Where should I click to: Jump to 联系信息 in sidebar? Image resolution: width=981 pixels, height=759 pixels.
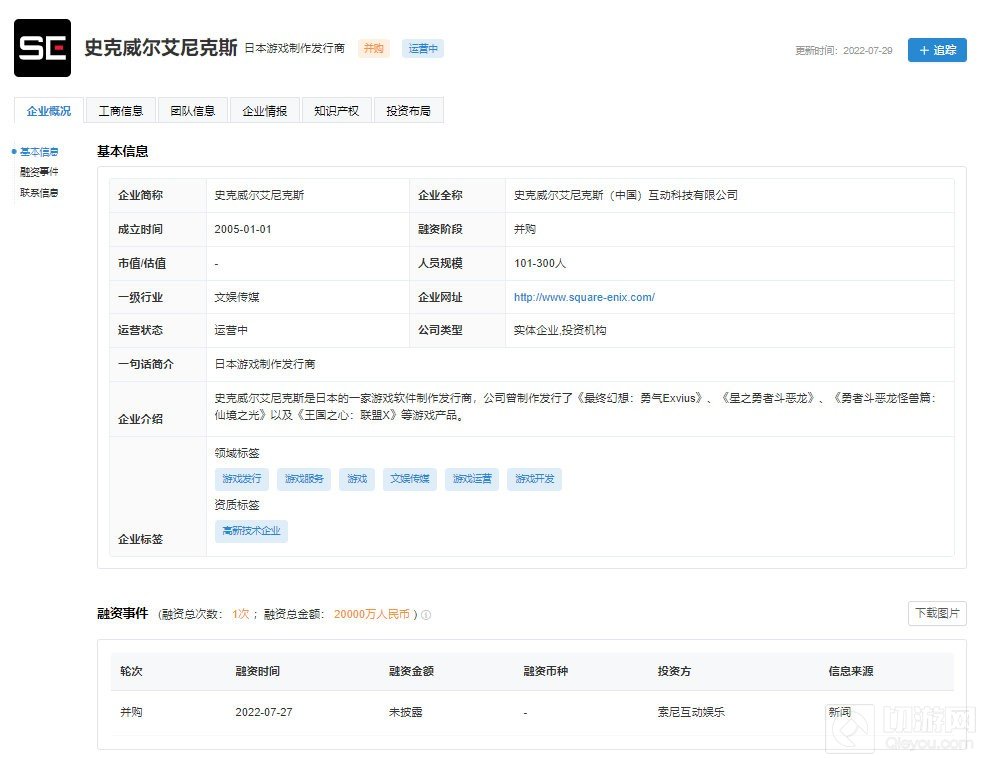coord(39,193)
